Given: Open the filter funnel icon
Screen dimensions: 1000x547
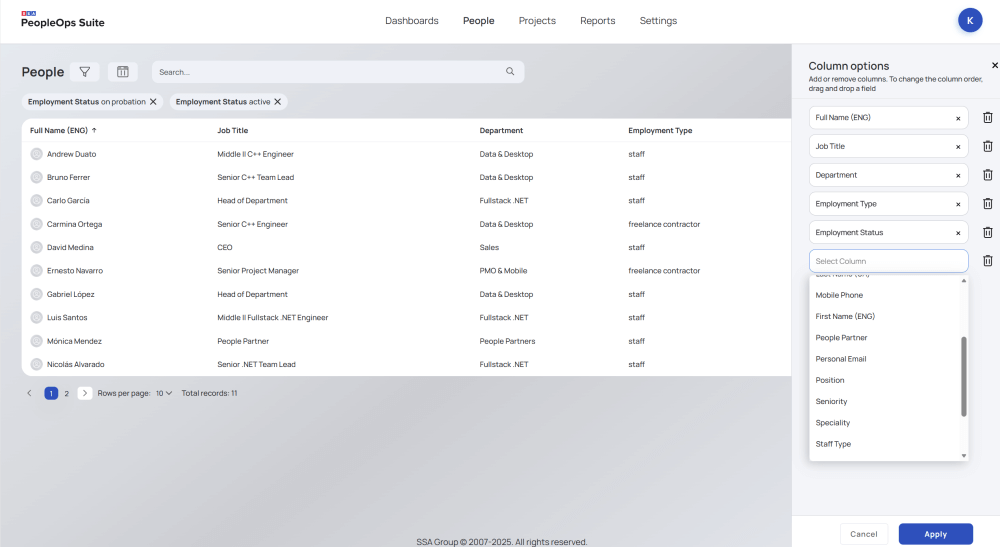Looking at the screenshot, I should [x=85, y=72].
